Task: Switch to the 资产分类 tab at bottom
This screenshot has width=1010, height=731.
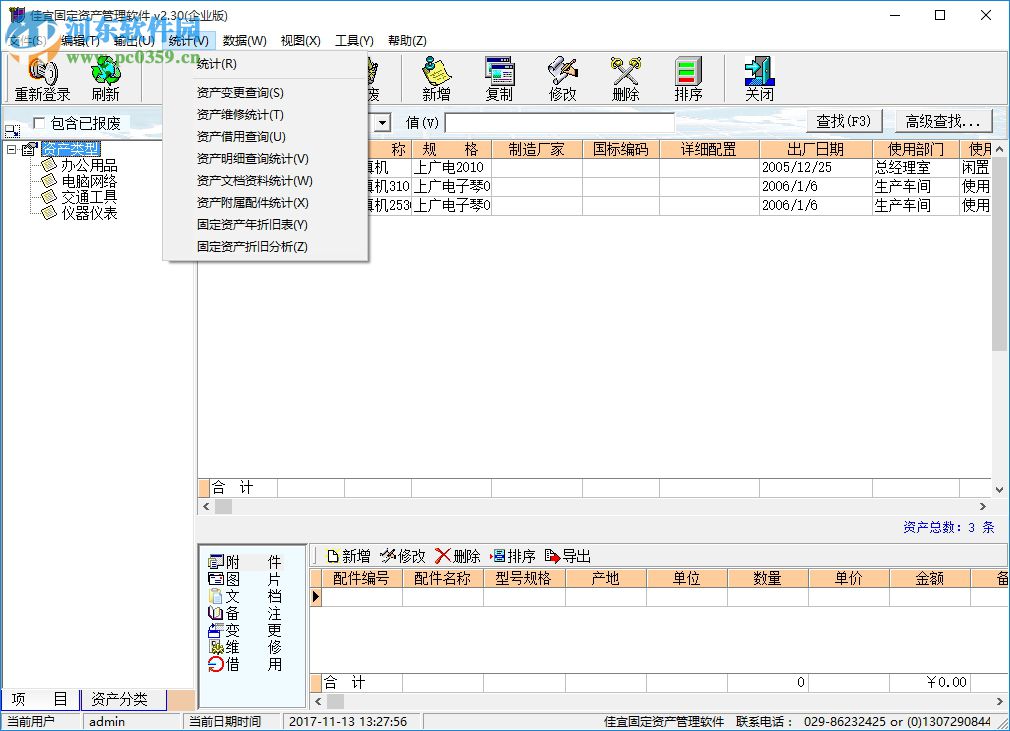Action: (120, 699)
